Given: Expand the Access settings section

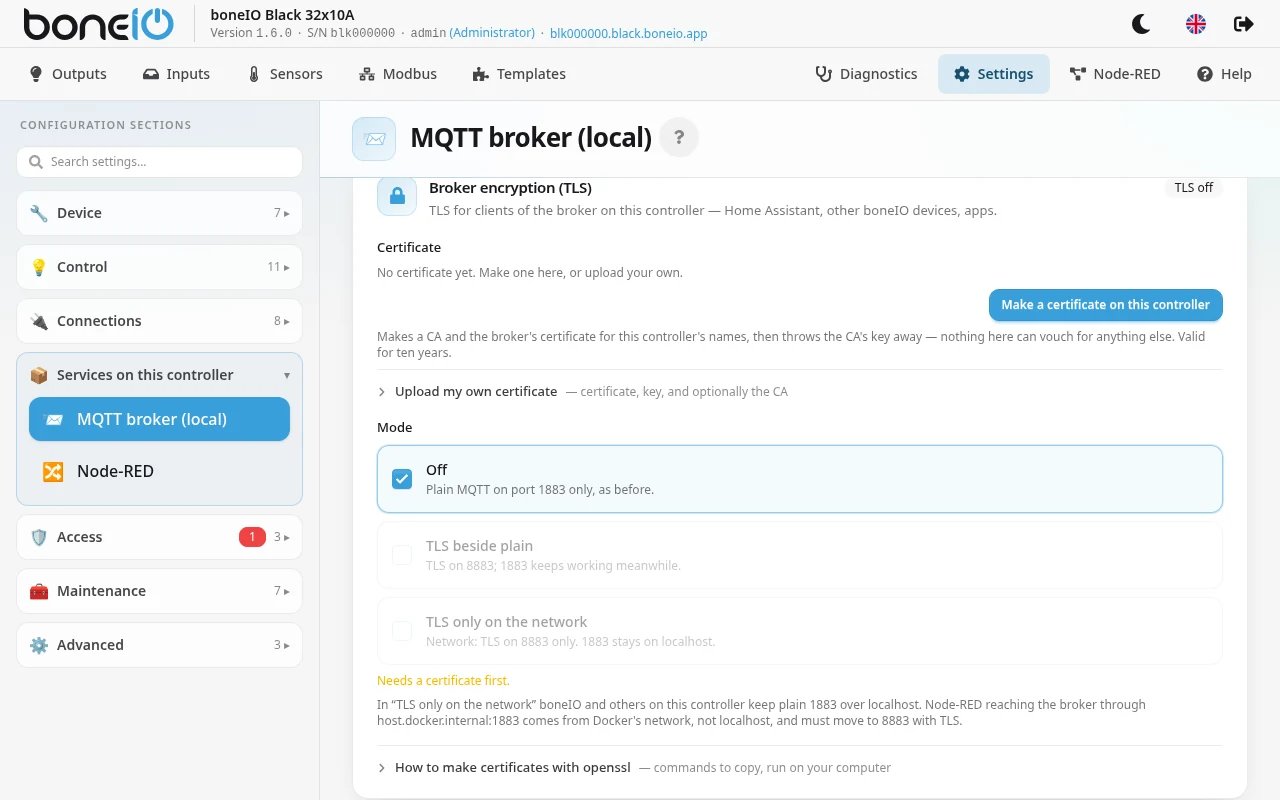Looking at the screenshot, I should point(159,537).
